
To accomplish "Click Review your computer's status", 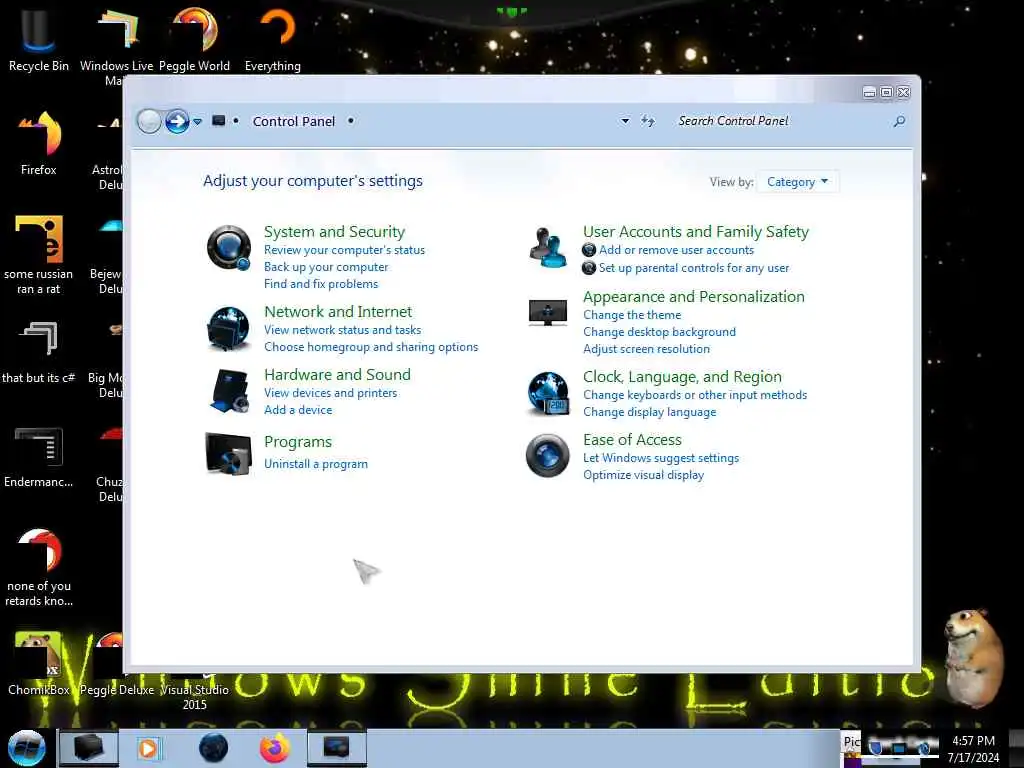I will point(344,250).
